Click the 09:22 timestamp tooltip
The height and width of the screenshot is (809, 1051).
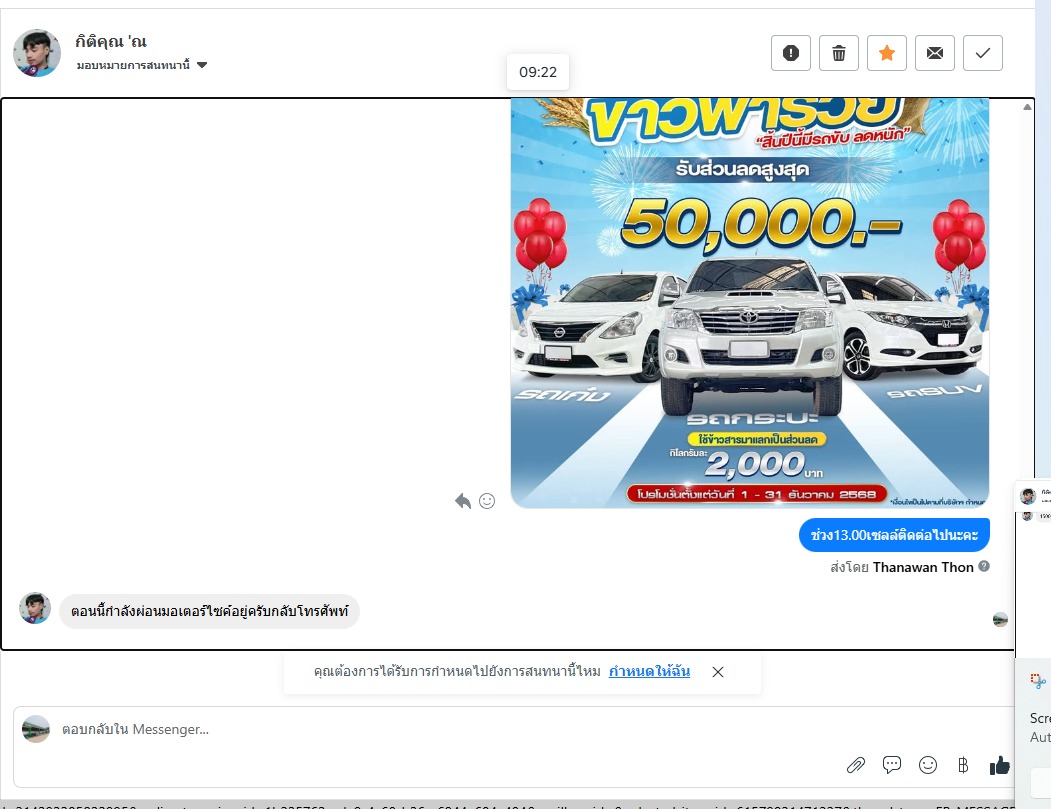[x=538, y=72]
